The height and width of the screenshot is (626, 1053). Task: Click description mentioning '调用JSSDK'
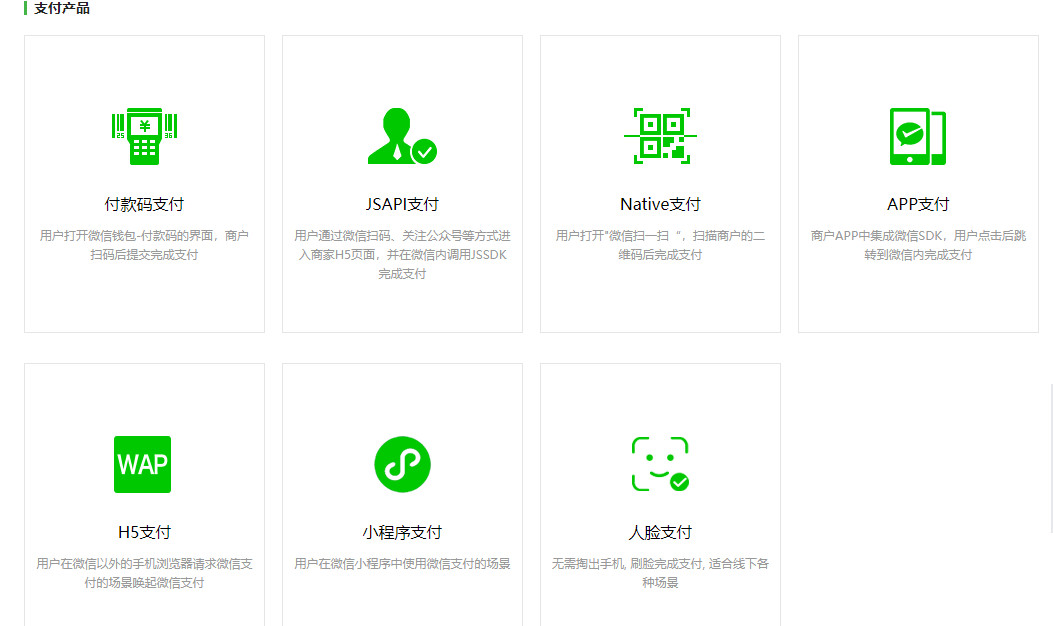pyautogui.click(x=402, y=255)
